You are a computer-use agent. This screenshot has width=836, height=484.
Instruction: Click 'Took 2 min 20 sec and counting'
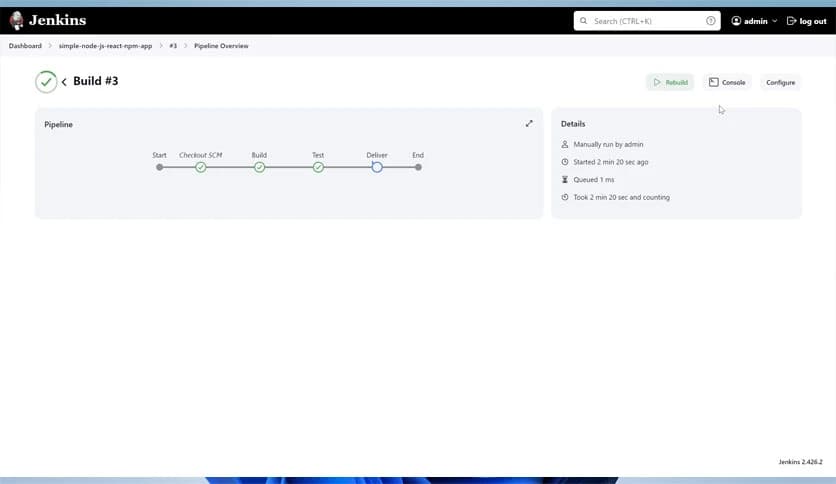click(622, 197)
